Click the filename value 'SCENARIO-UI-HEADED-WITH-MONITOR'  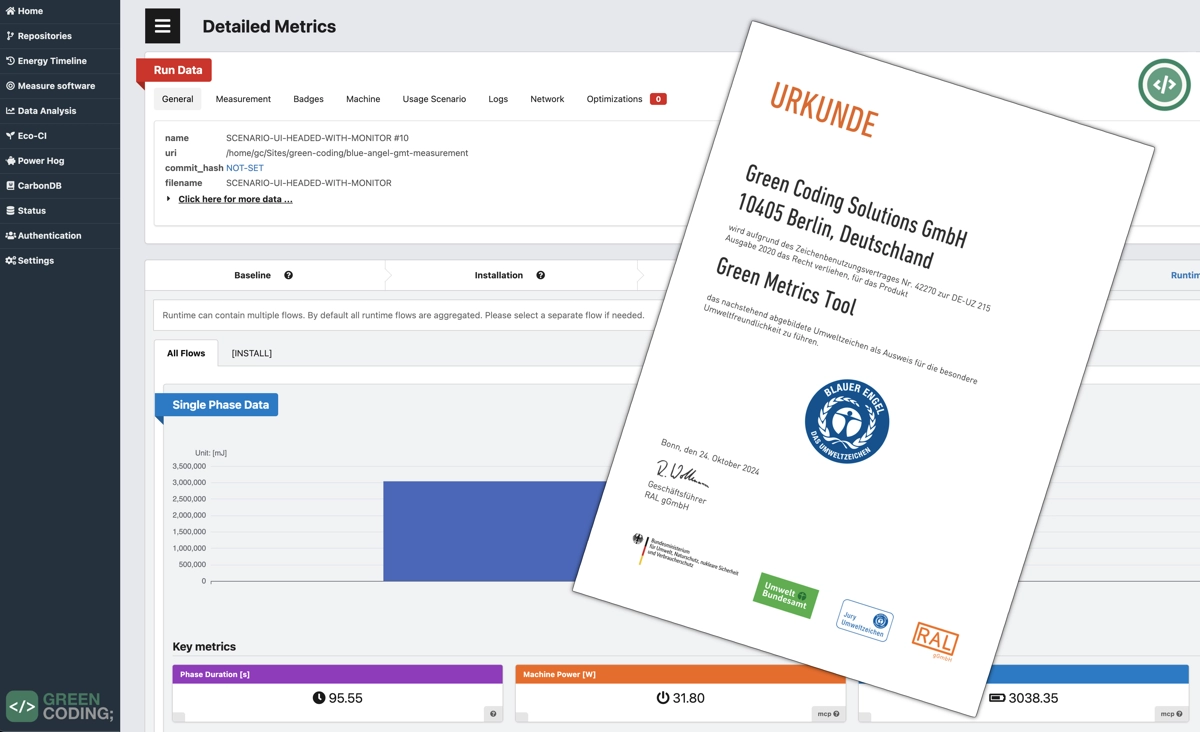point(309,183)
